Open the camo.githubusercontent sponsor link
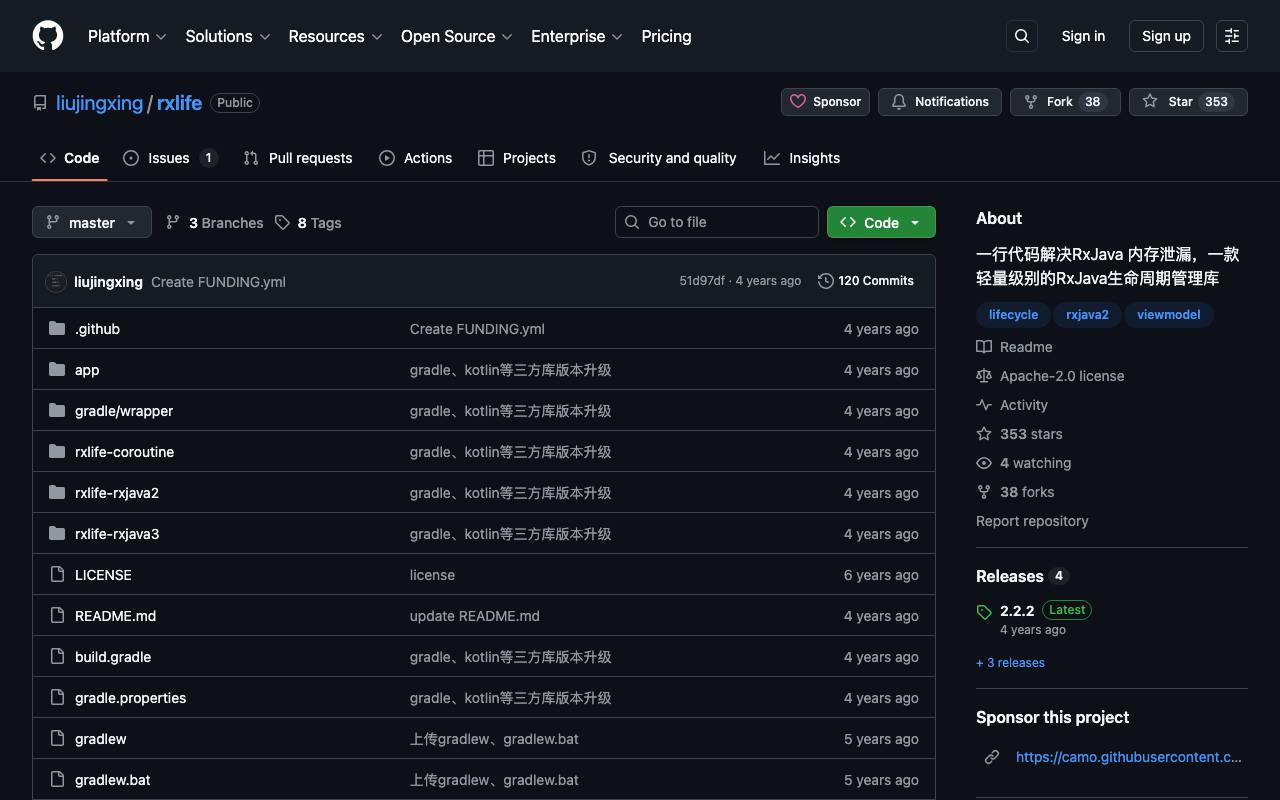The image size is (1280, 800). pos(1128,757)
